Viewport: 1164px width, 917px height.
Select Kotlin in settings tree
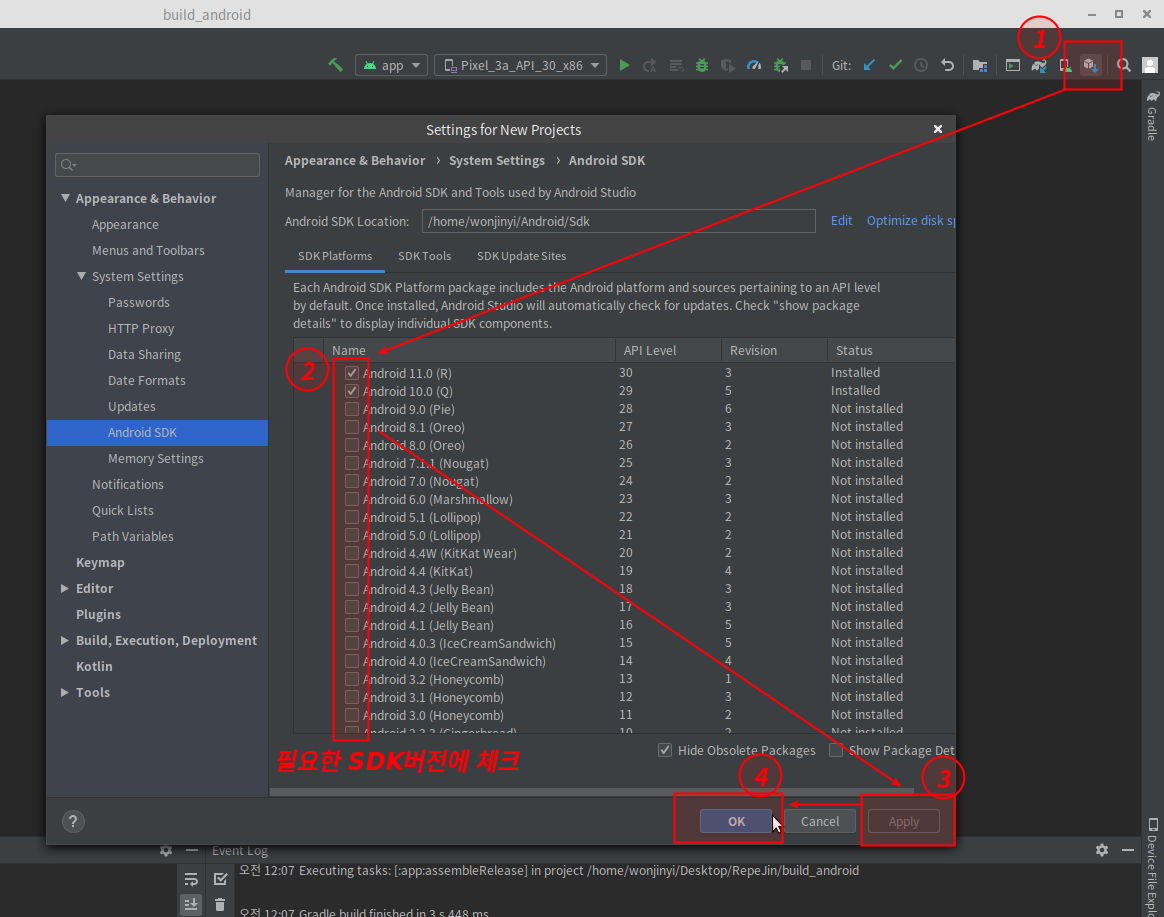click(x=94, y=667)
